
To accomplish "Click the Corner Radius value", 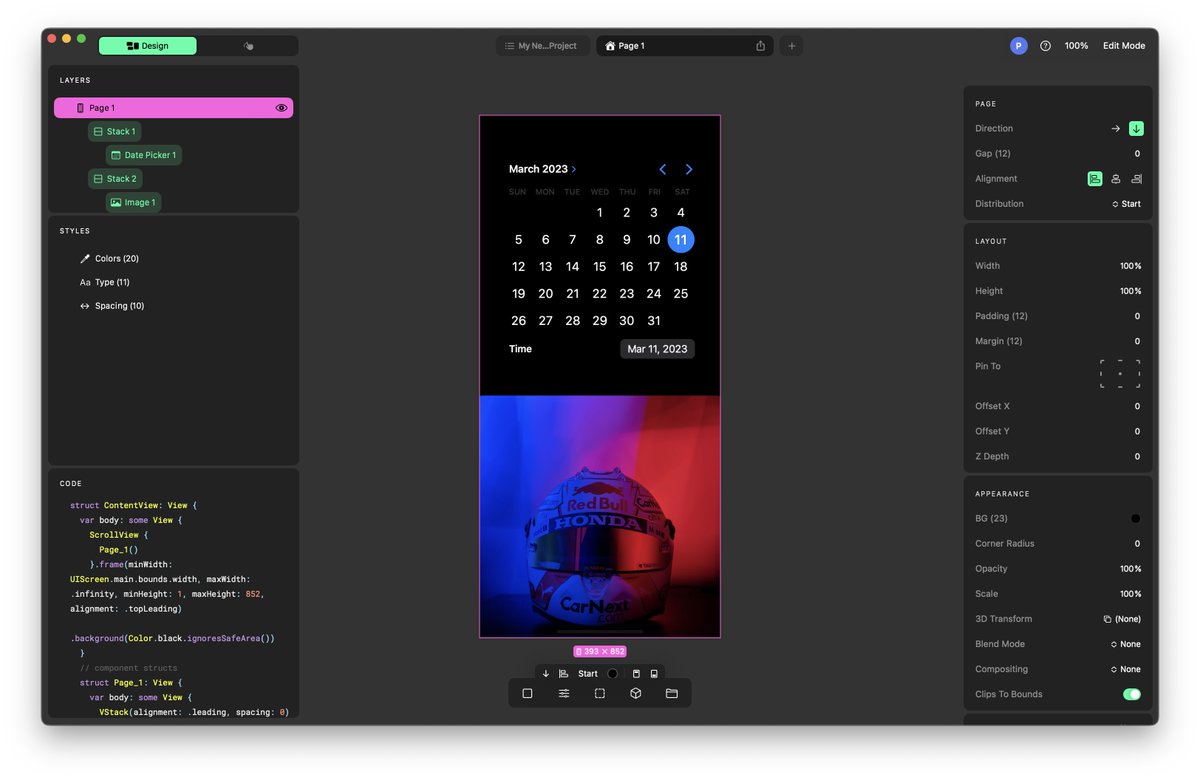I will 1137,544.
